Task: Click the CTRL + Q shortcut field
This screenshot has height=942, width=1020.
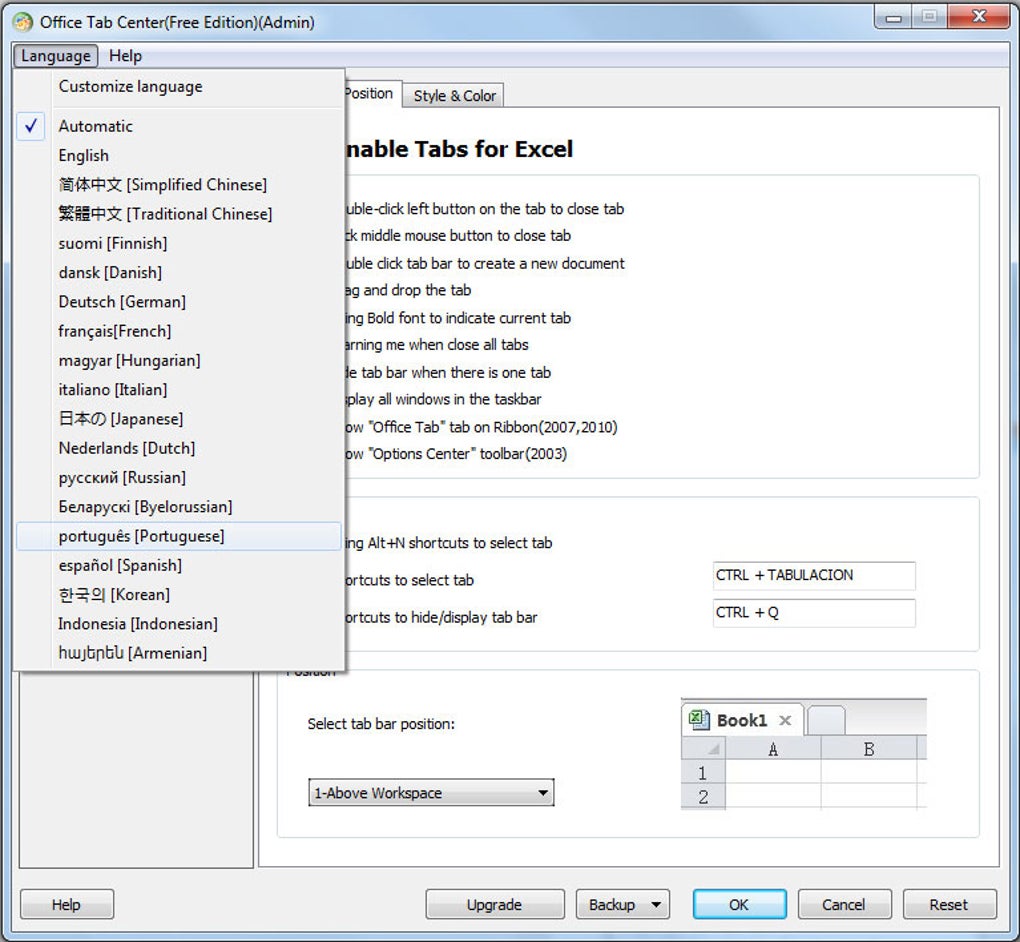Action: click(814, 613)
